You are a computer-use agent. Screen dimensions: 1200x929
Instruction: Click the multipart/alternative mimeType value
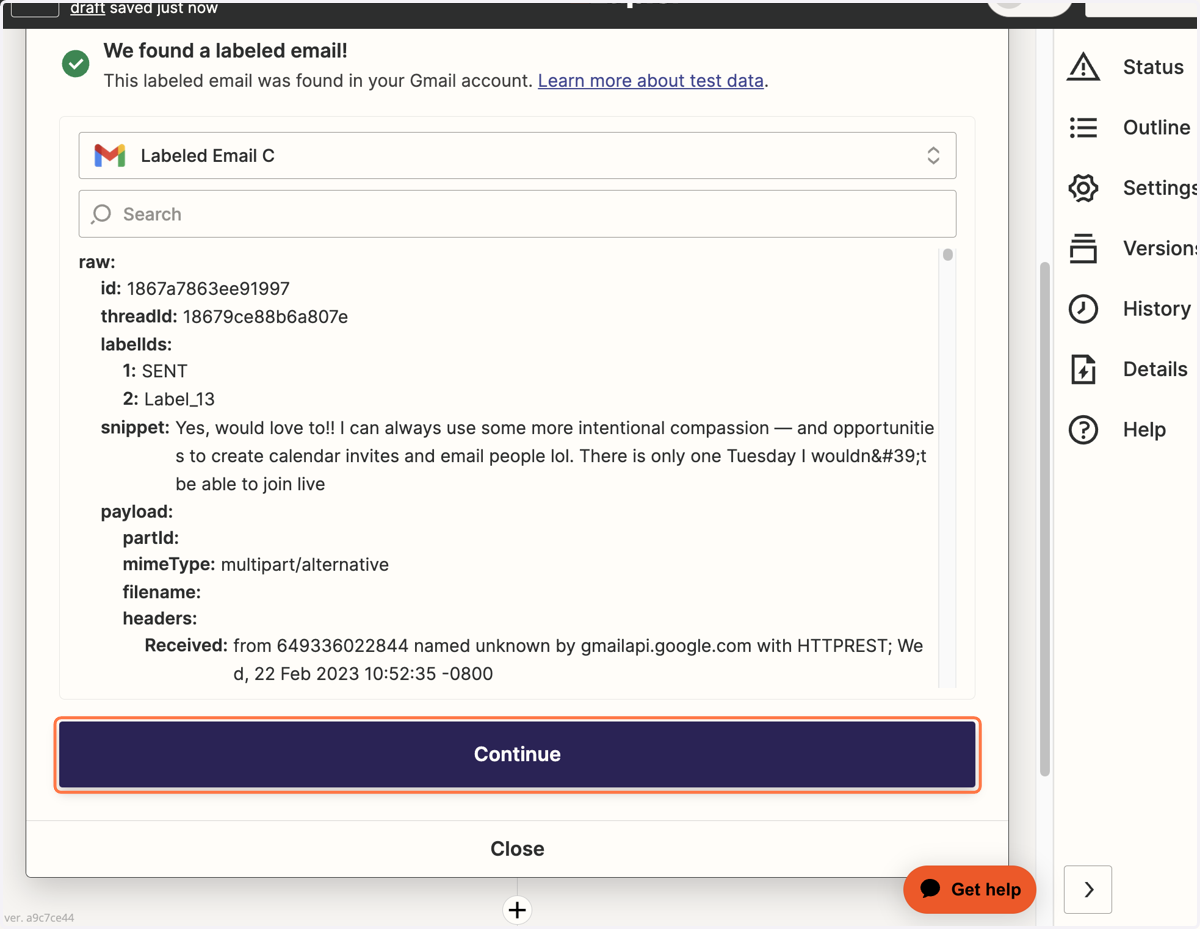(x=305, y=565)
